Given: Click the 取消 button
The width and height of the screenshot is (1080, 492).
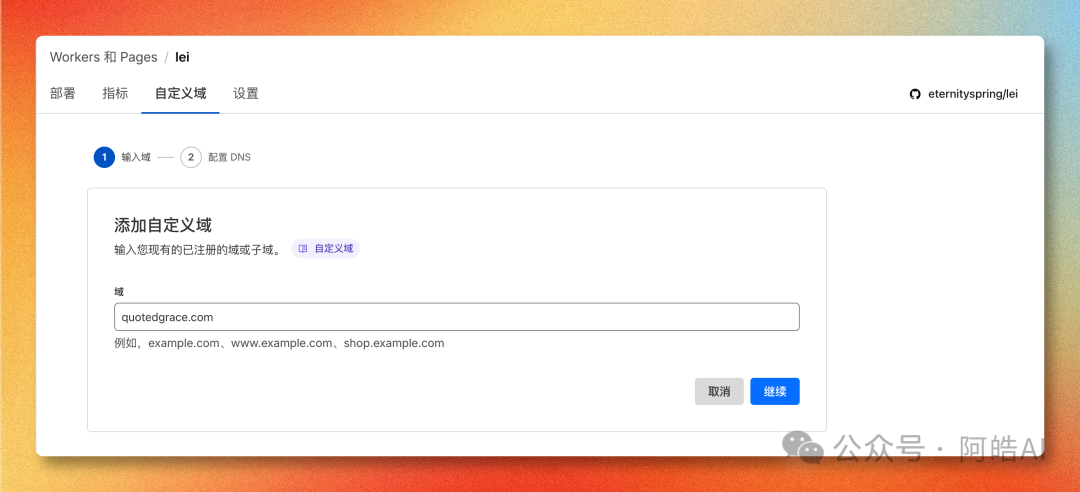Looking at the screenshot, I should [719, 391].
